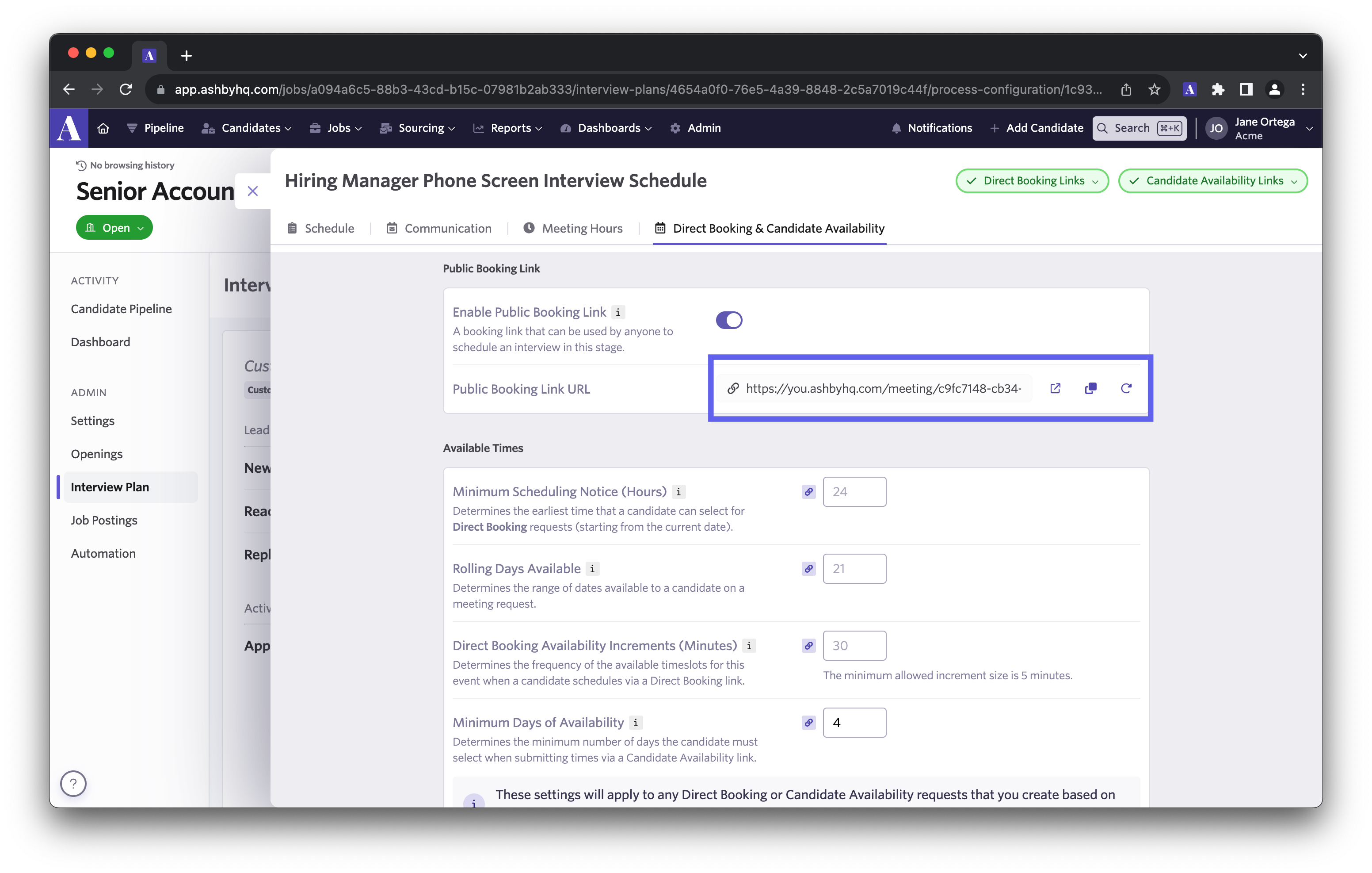The height and width of the screenshot is (873, 1372).
Task: Regenerate the public booking link
Action: [x=1126, y=388]
